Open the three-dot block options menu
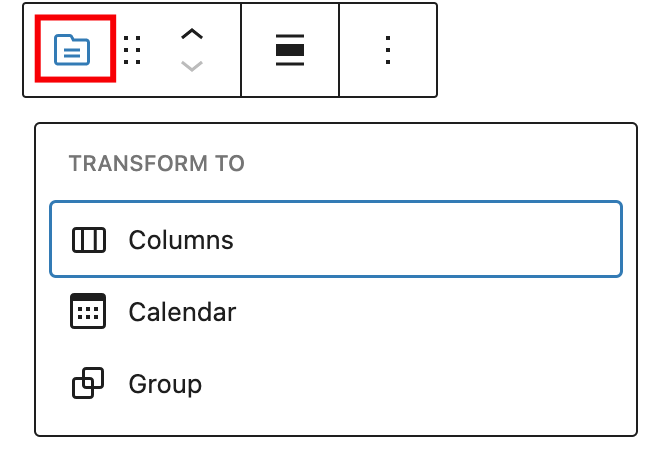Viewport: 666px width, 460px height. pos(389,50)
